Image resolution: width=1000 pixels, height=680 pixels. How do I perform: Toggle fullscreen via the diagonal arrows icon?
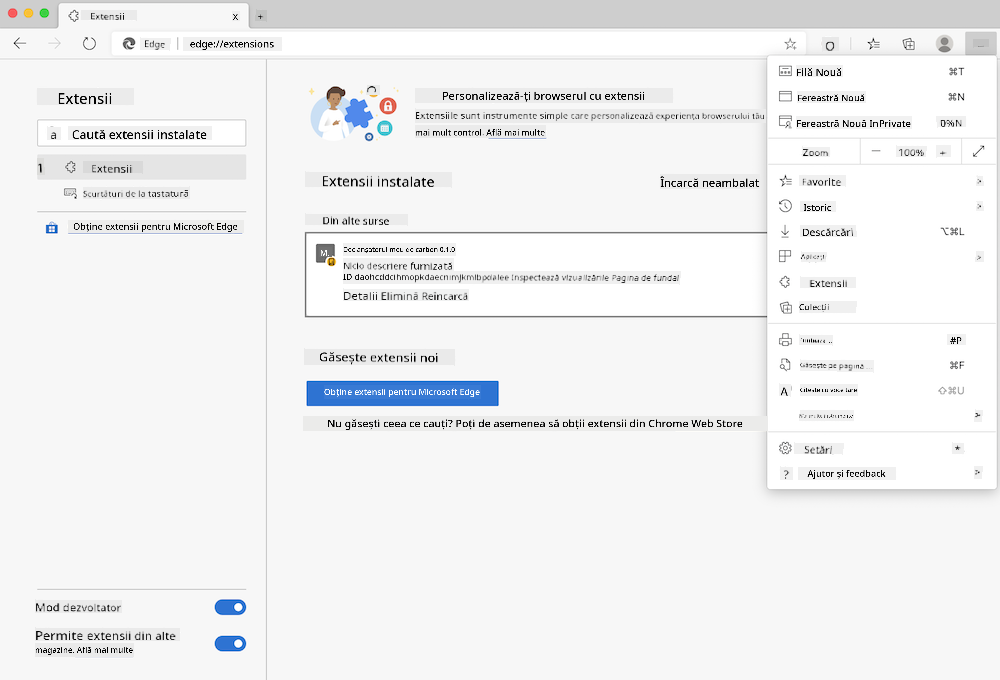[x=978, y=151]
